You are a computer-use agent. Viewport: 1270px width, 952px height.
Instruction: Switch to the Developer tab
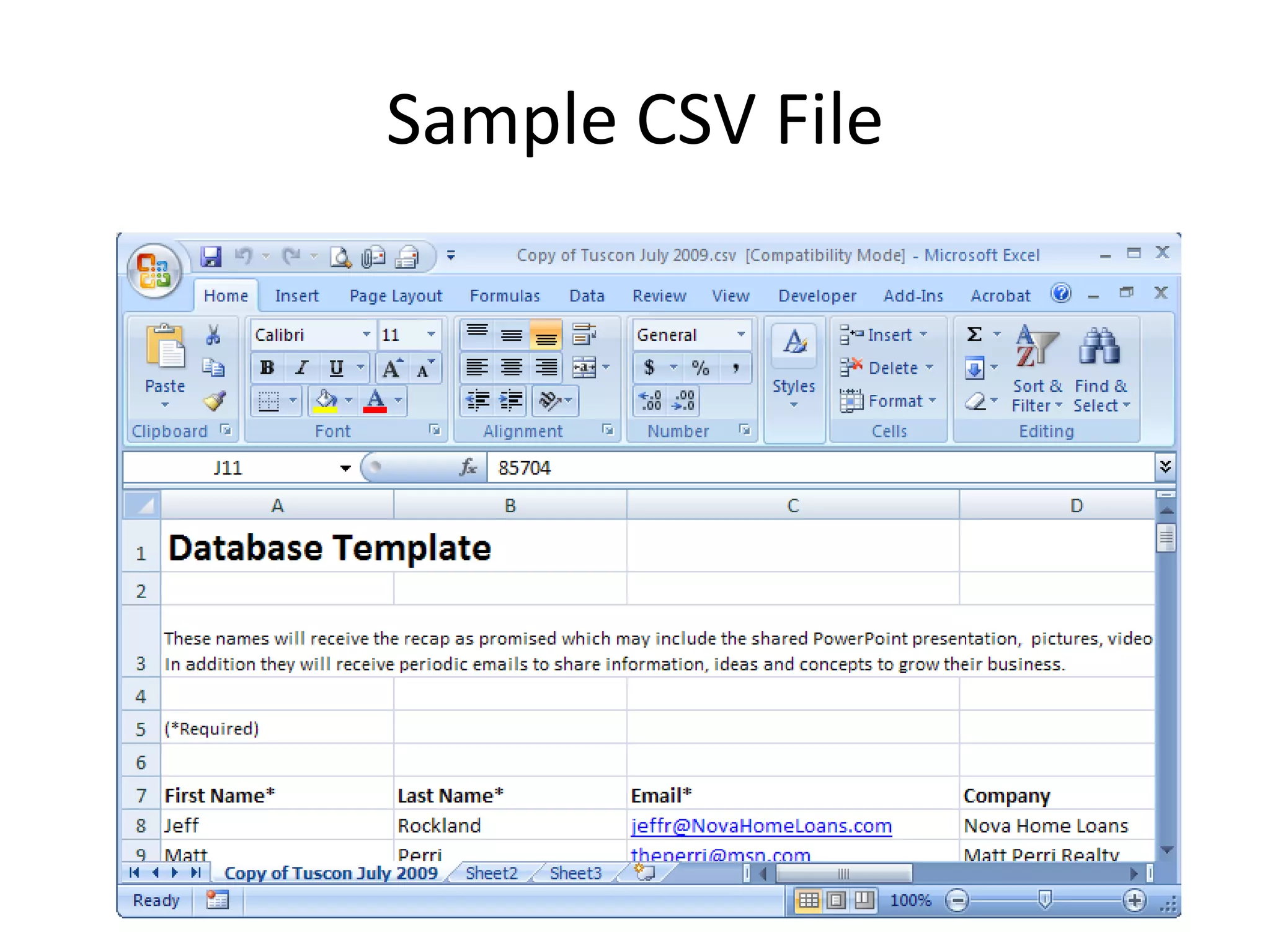[x=817, y=296]
